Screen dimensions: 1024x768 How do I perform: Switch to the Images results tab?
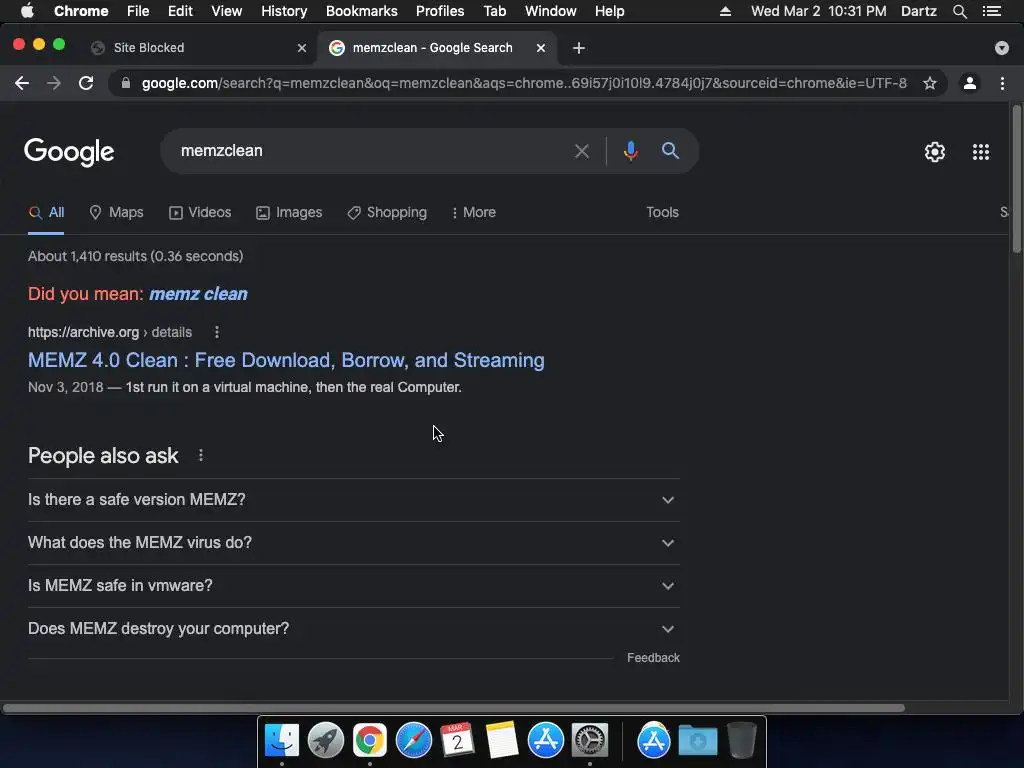pyautogui.click(x=289, y=212)
